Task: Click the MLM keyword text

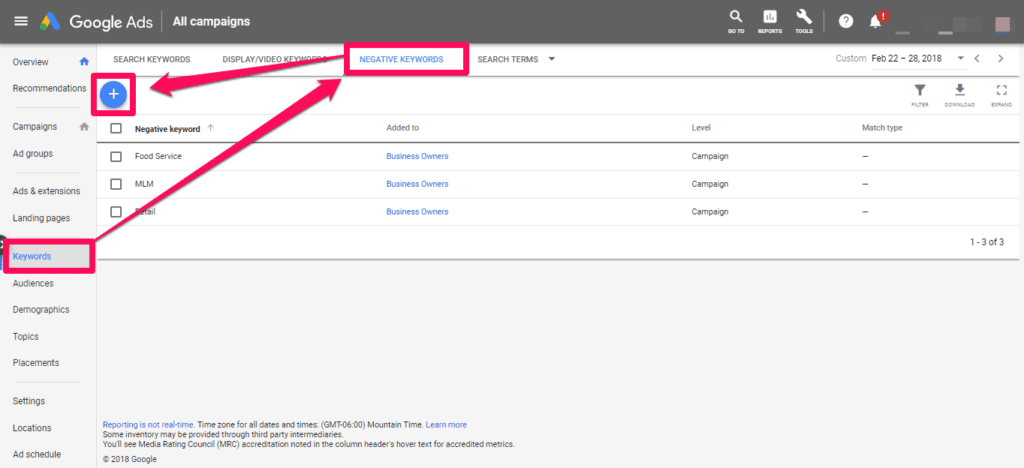Action: pyautogui.click(x=143, y=184)
